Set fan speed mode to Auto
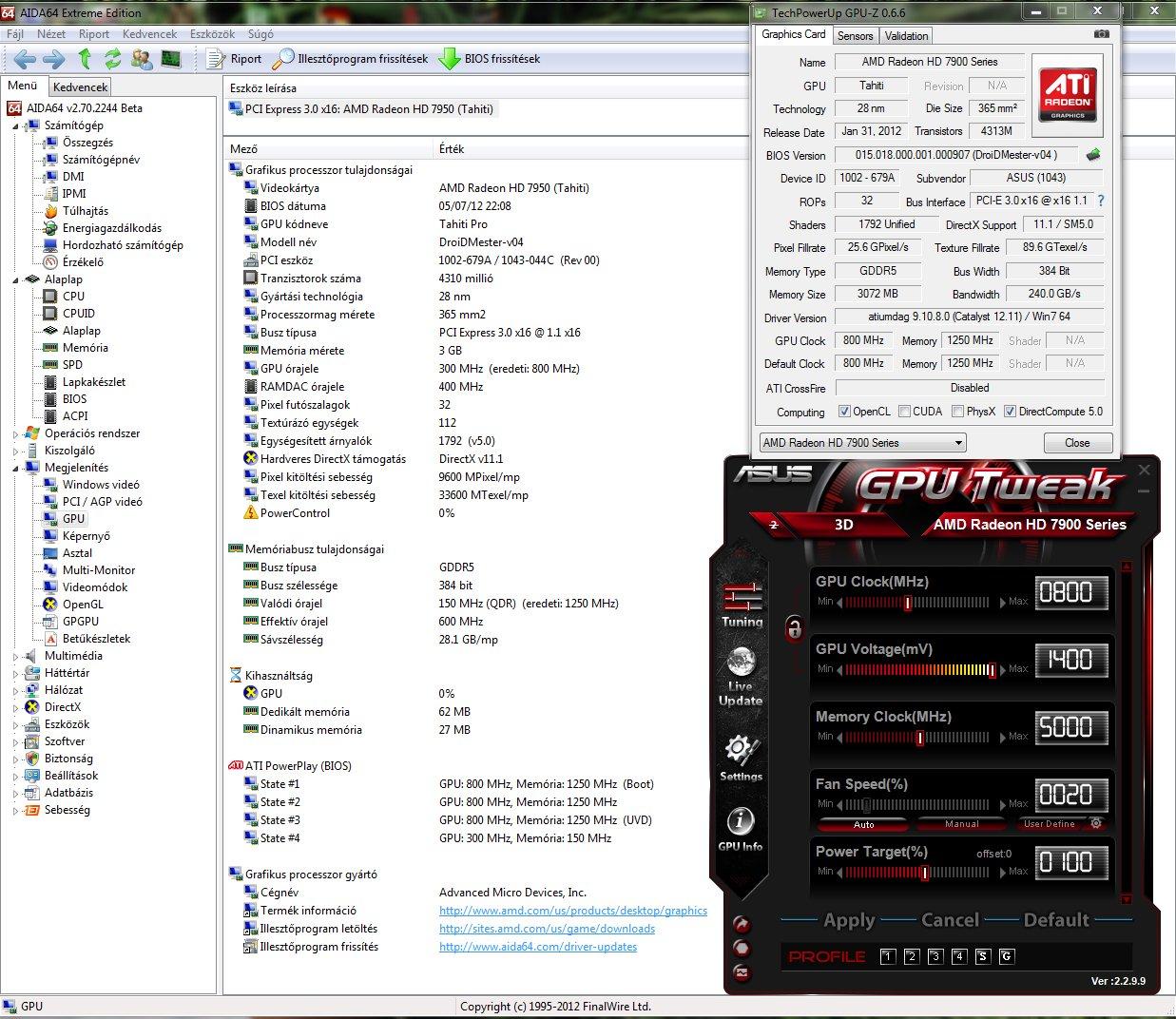1176x1019 pixels. 863,824
